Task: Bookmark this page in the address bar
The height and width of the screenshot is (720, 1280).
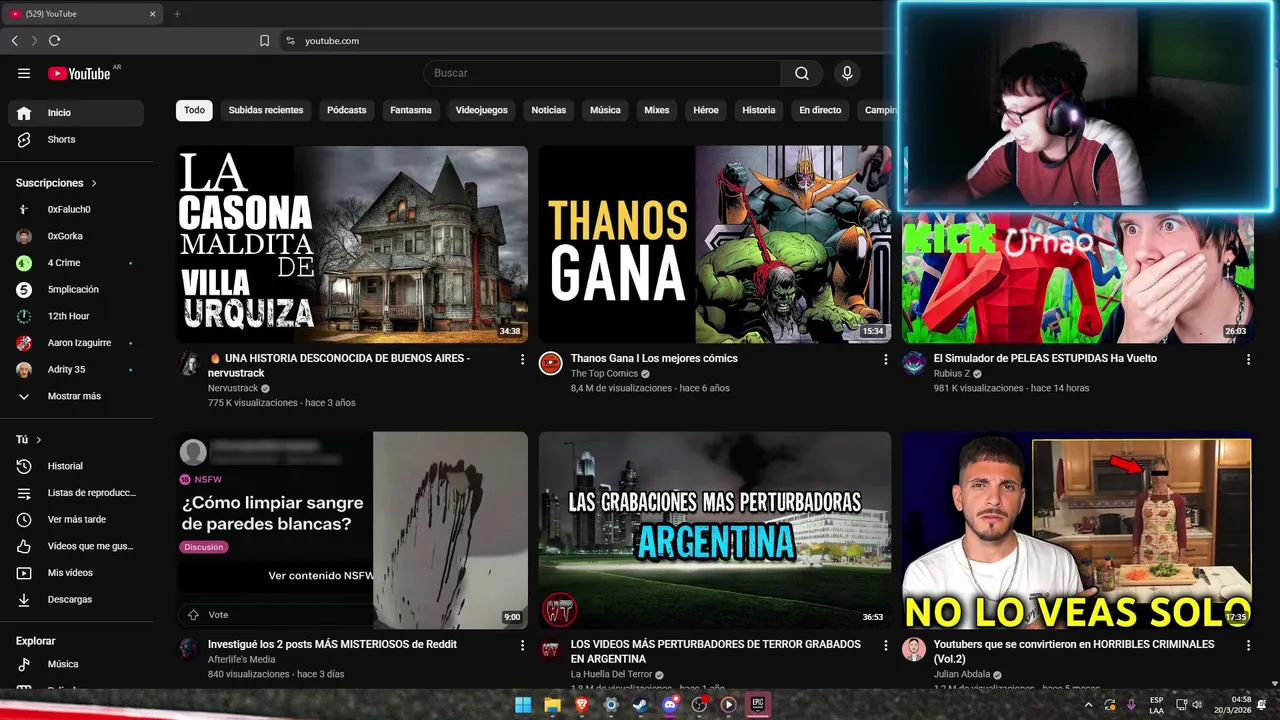Action: click(x=264, y=41)
